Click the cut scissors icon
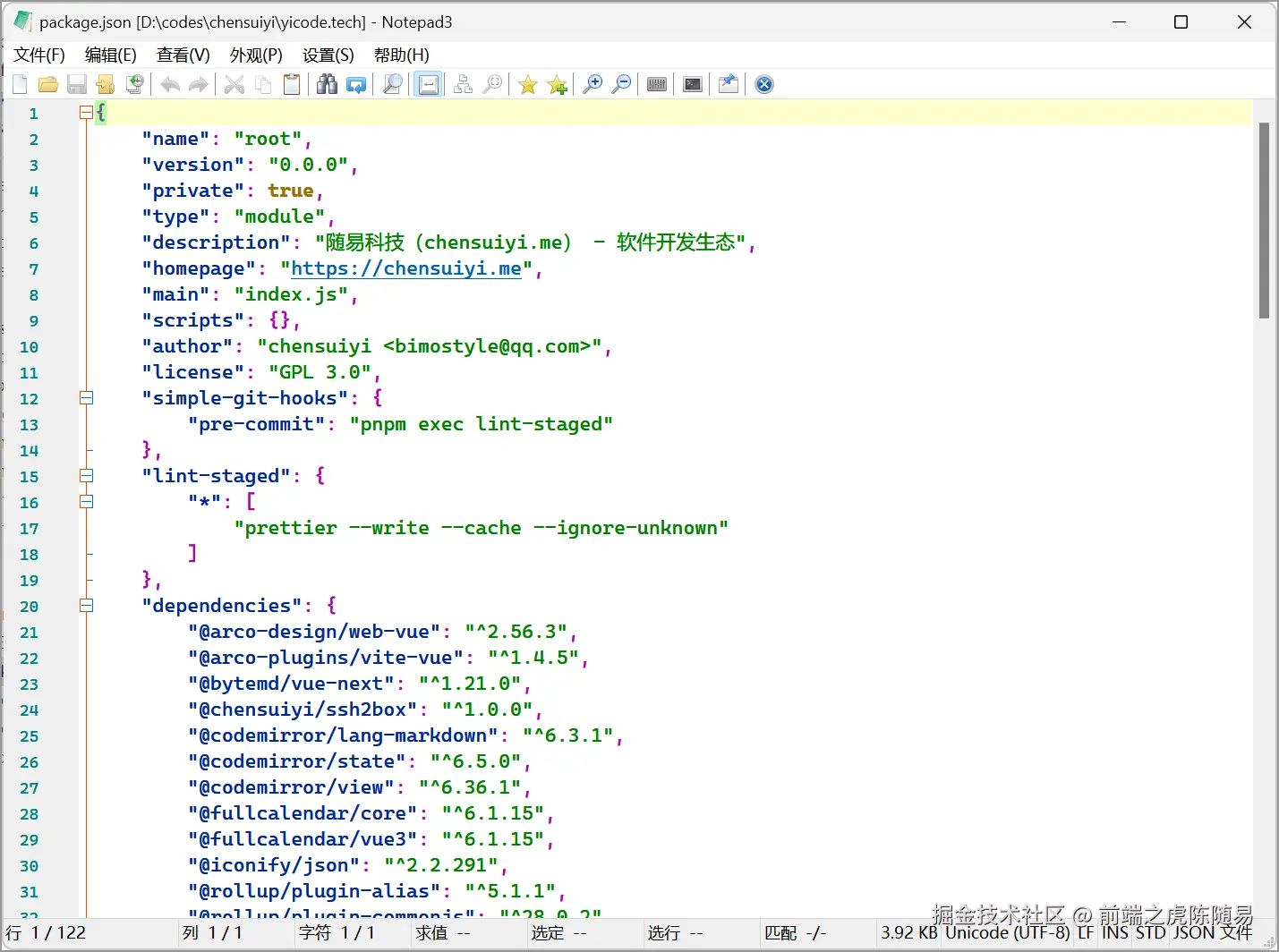The image size is (1279, 952). click(234, 84)
